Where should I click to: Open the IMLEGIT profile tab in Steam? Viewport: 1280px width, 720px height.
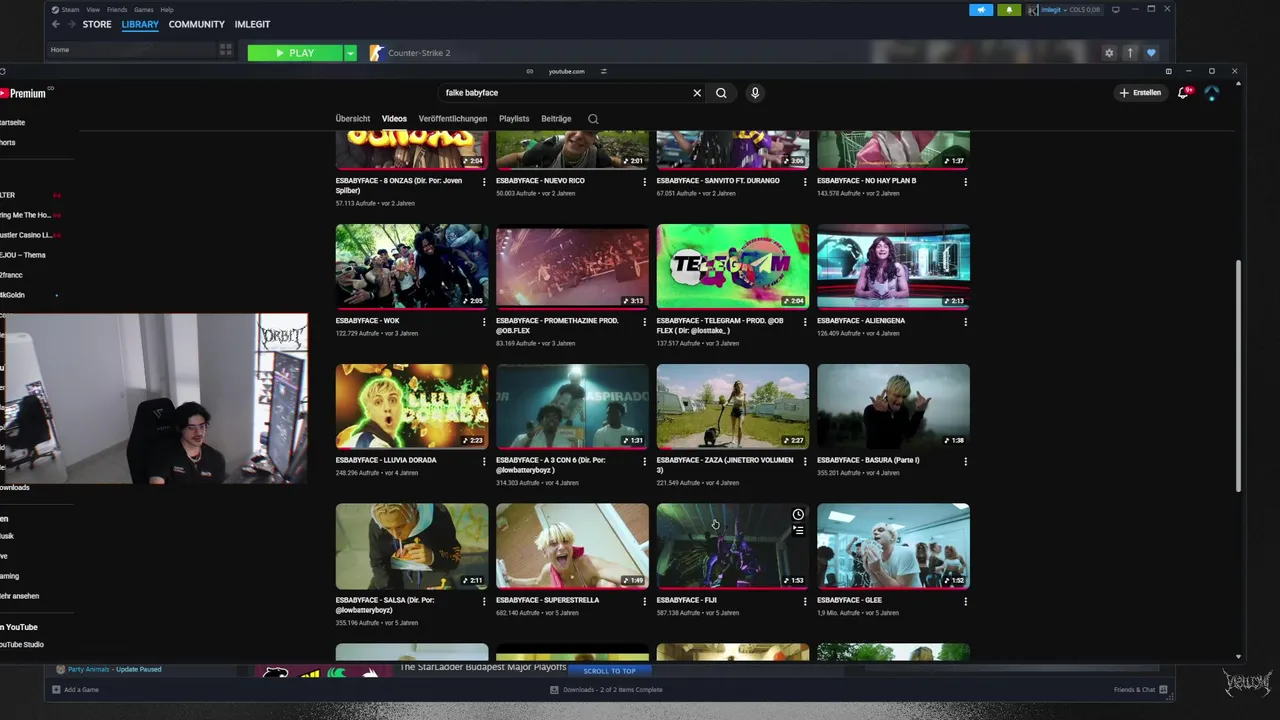pos(252,24)
